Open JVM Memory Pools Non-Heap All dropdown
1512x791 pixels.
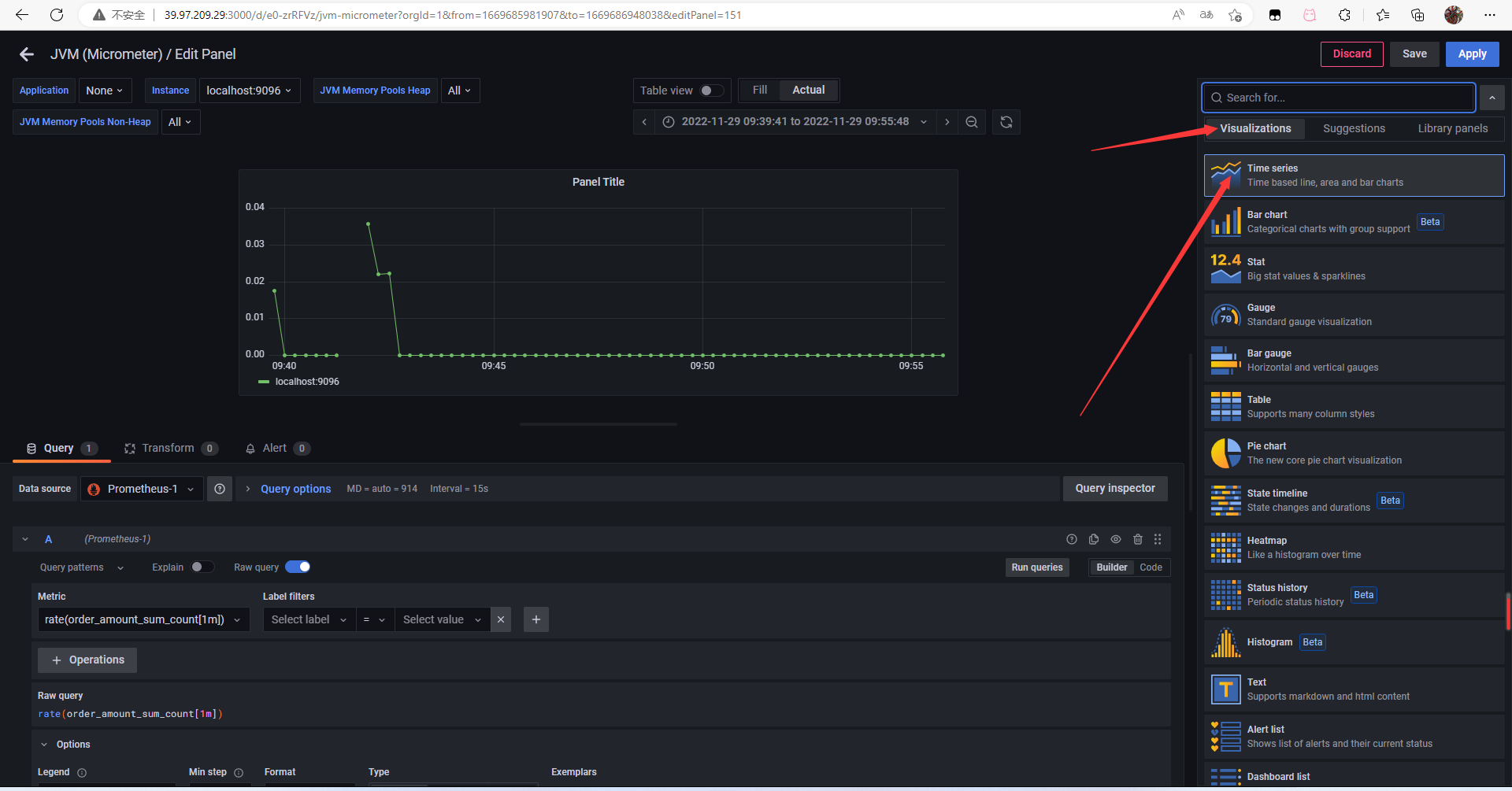(180, 122)
